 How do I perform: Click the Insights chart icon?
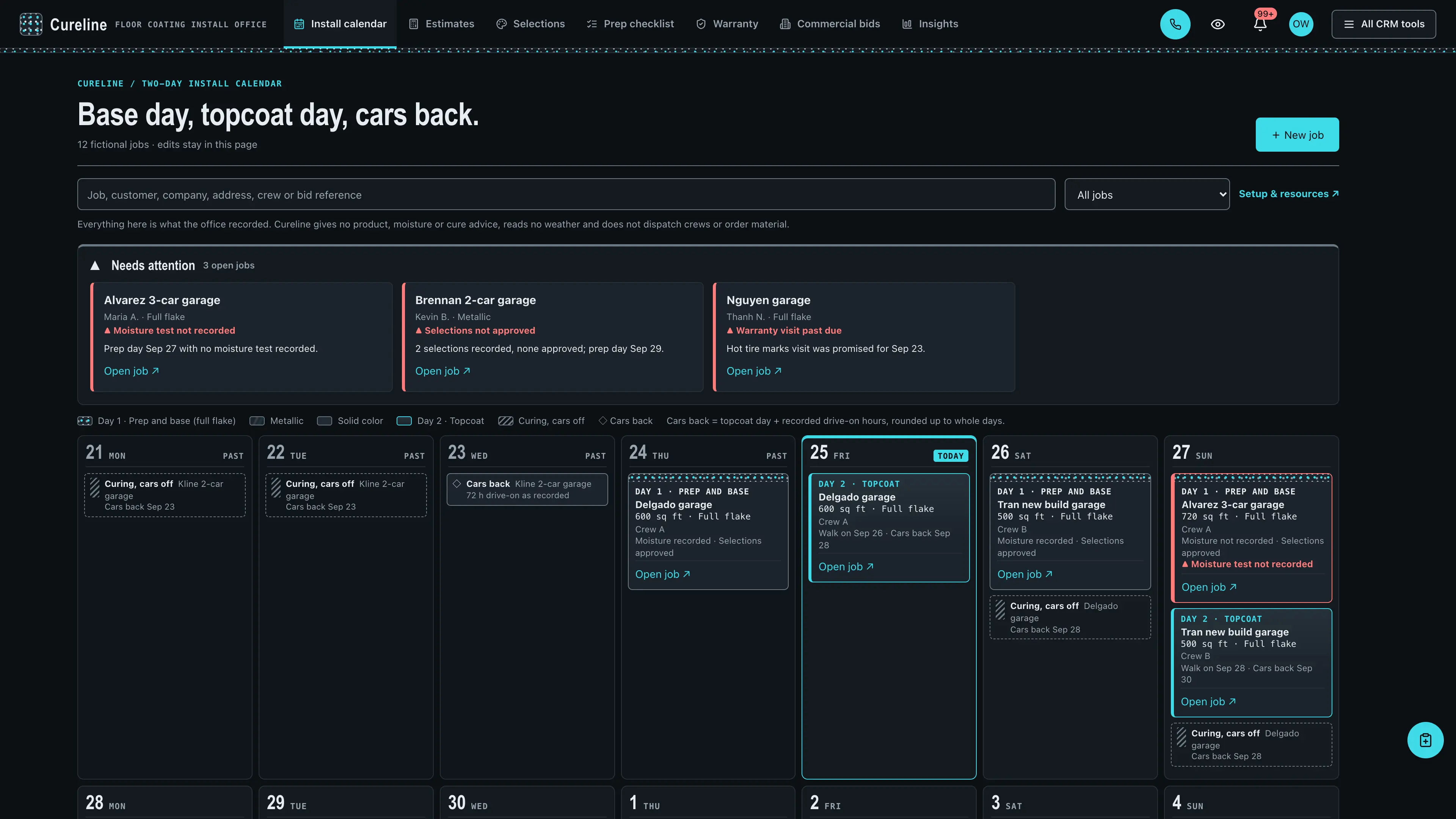(907, 24)
